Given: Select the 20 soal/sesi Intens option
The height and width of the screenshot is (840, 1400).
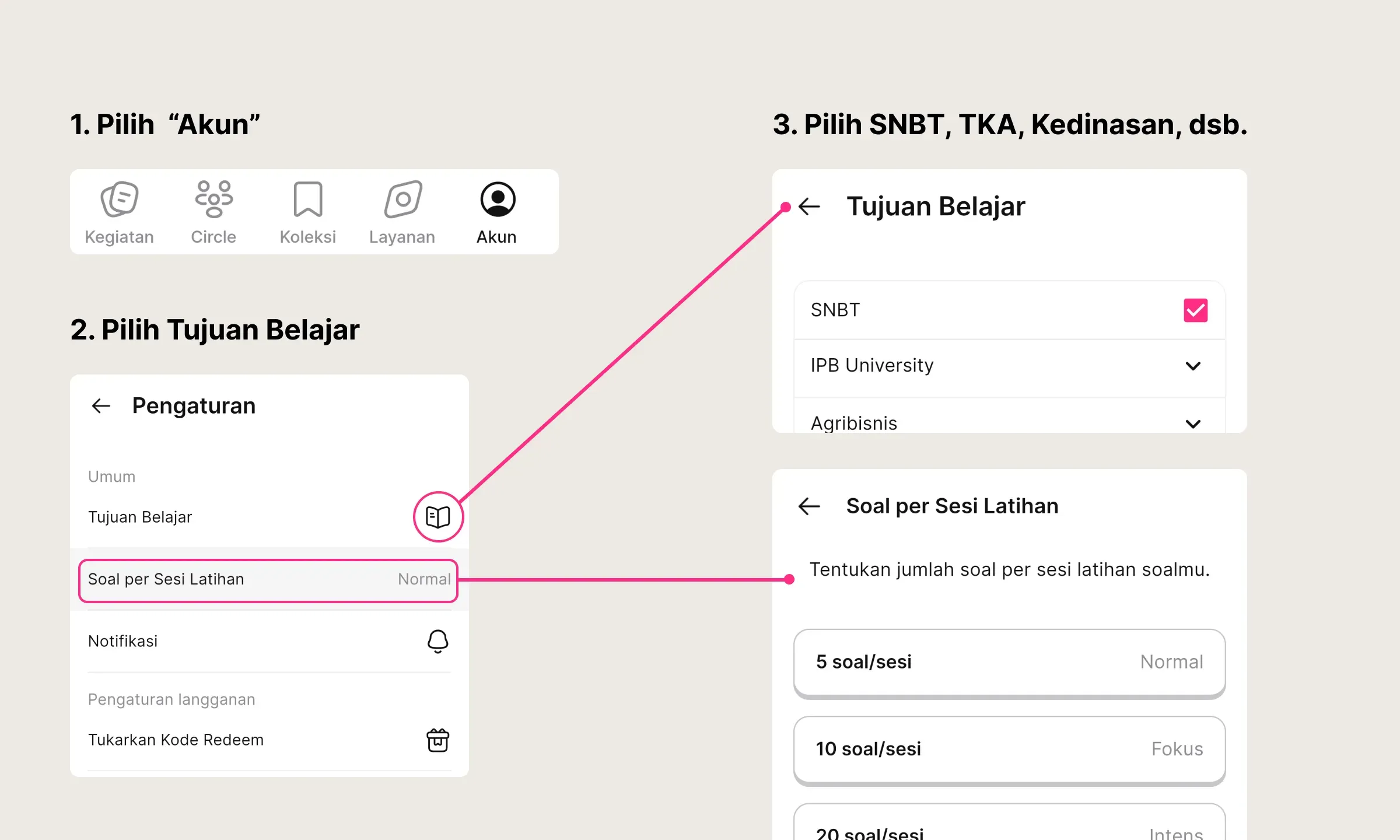Looking at the screenshot, I should [x=1009, y=822].
